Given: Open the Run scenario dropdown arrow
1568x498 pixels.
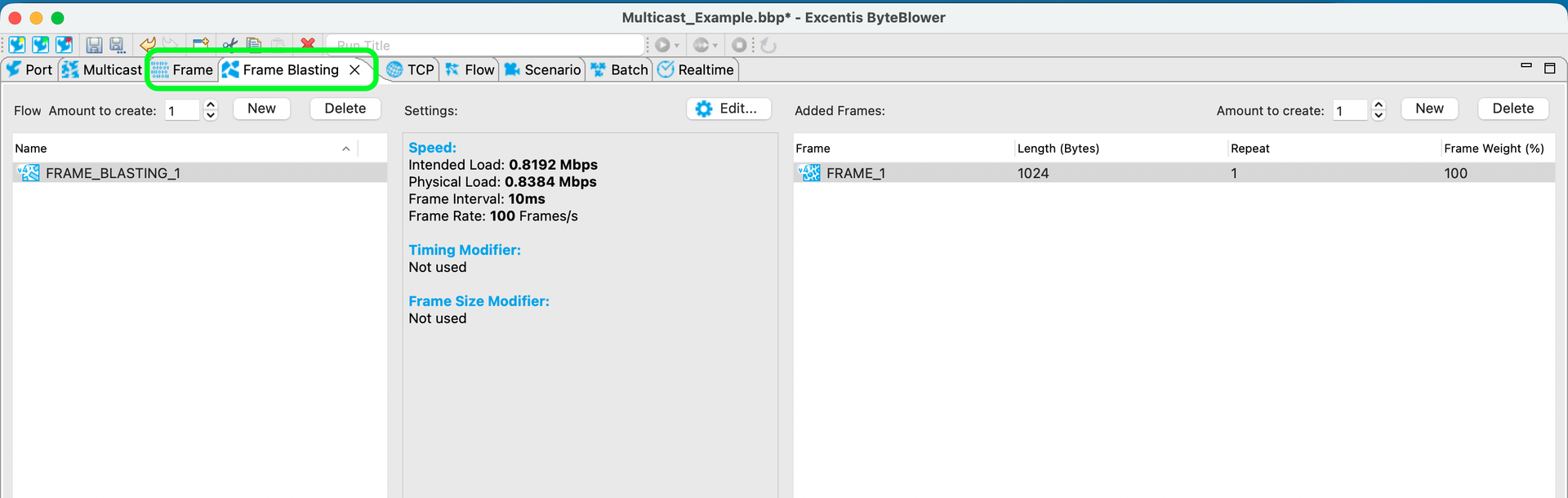Looking at the screenshot, I should pos(677,46).
